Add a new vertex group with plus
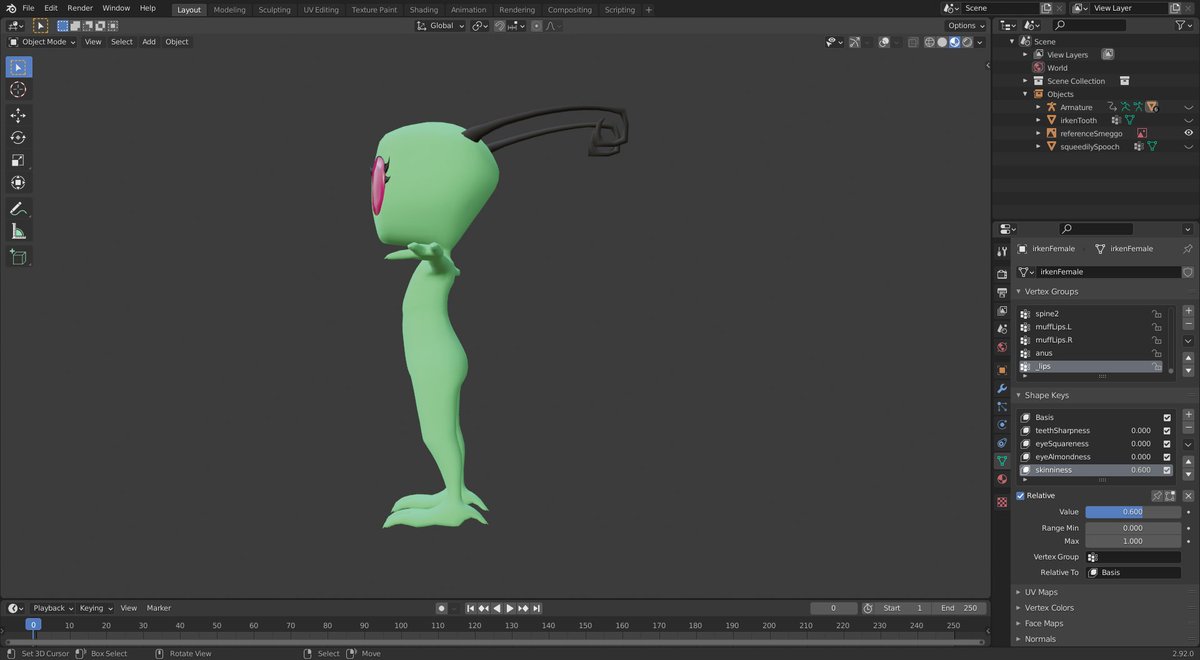 coord(1188,311)
